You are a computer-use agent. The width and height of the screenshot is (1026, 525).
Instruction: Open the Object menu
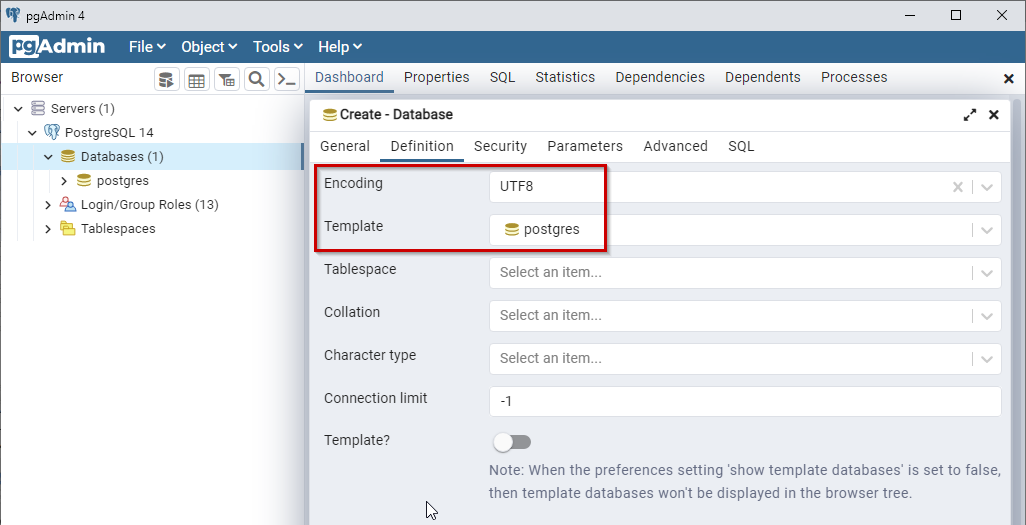[x=209, y=46]
